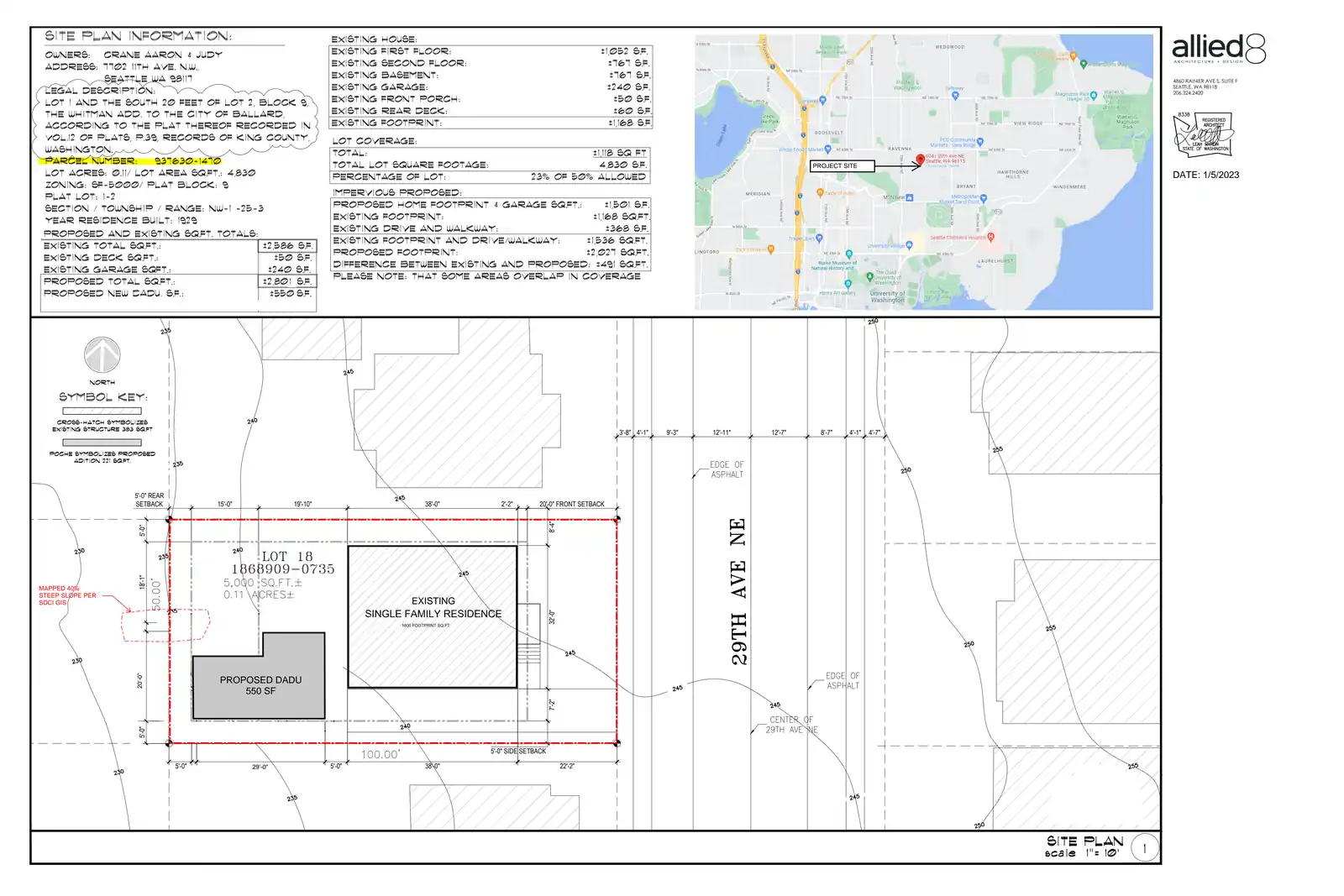Image resolution: width=1344 pixels, height=896 pixels.
Task: Click the 4860 RAINIER AVE S address text
Action: [1205, 81]
